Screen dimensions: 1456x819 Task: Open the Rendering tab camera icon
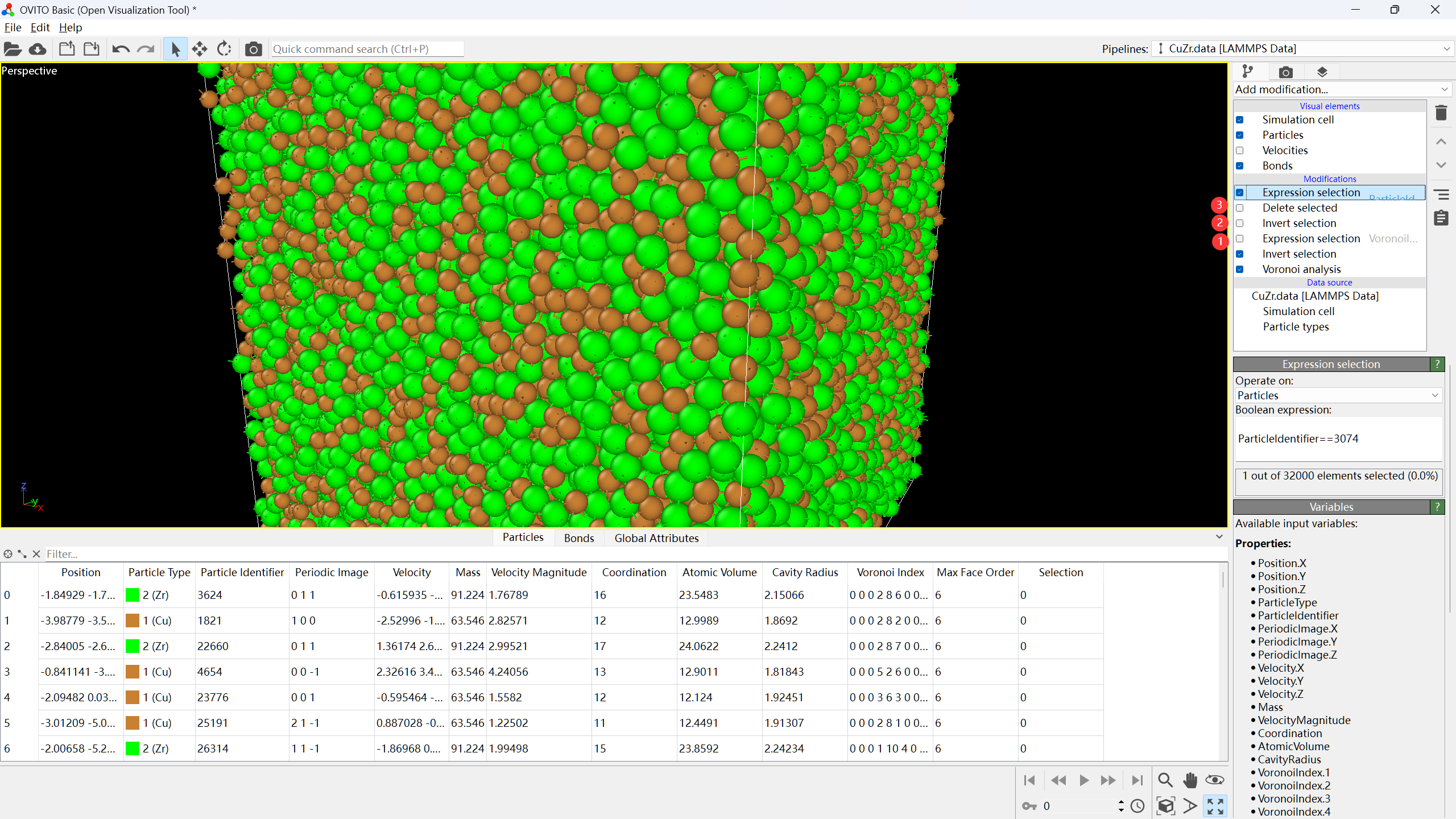pos(1285,72)
